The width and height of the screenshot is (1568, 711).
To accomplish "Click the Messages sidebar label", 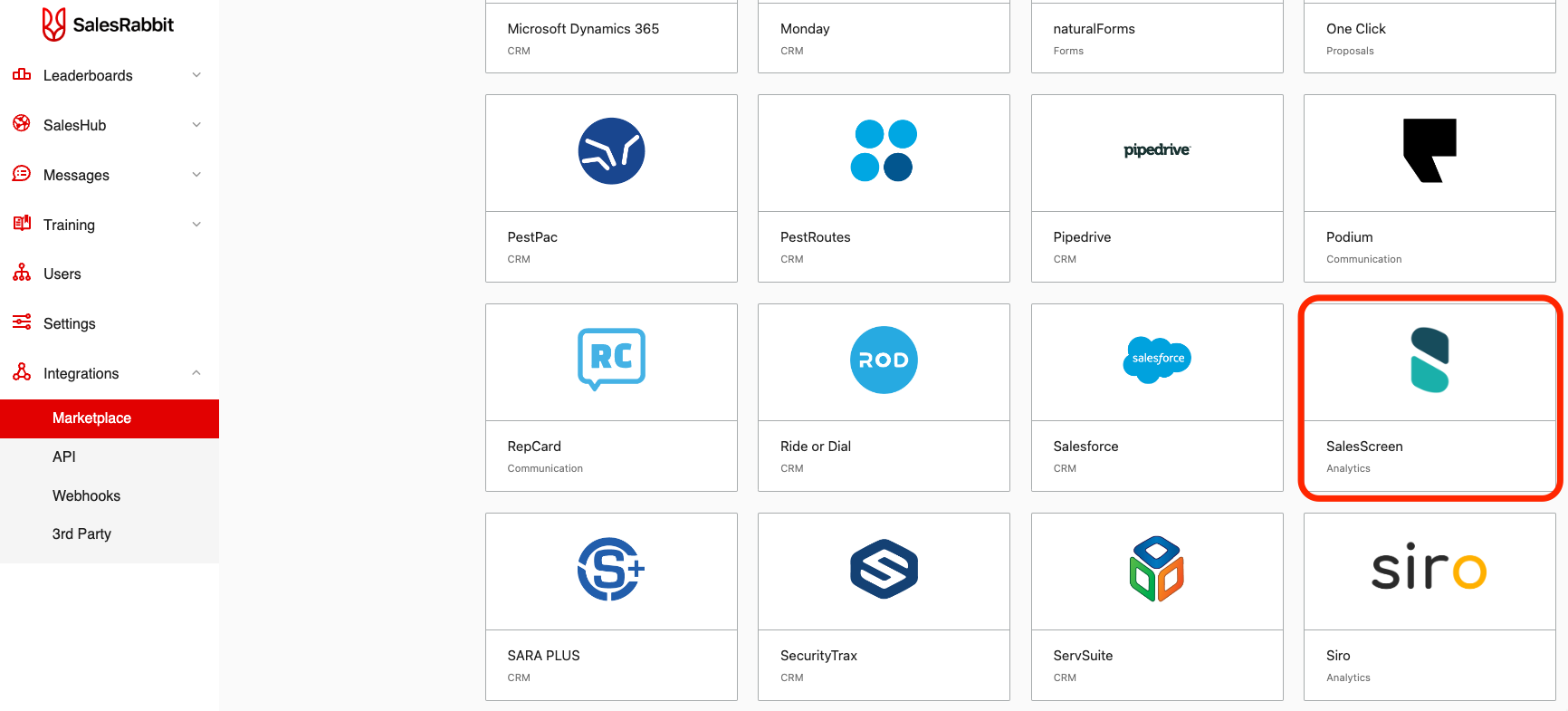I will coord(76,176).
